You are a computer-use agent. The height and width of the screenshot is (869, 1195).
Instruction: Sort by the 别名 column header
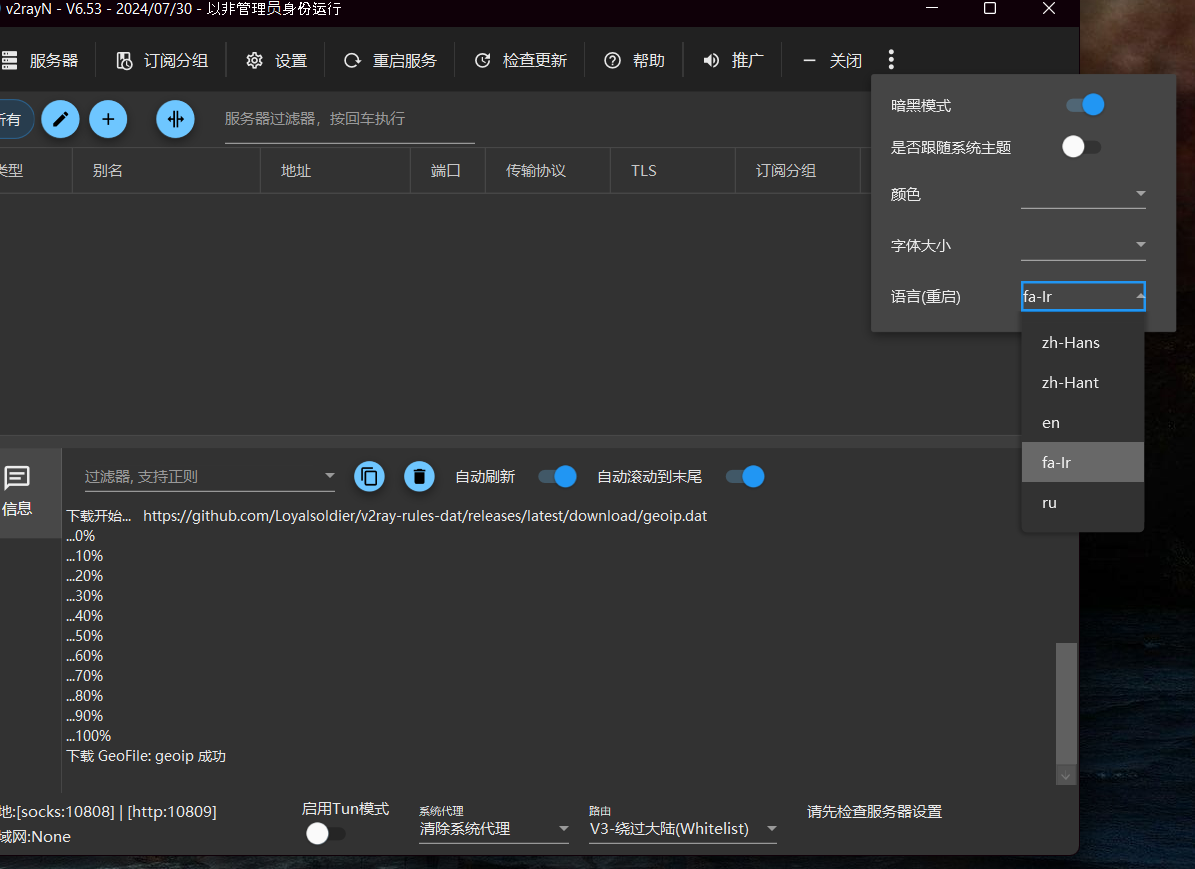(166, 171)
